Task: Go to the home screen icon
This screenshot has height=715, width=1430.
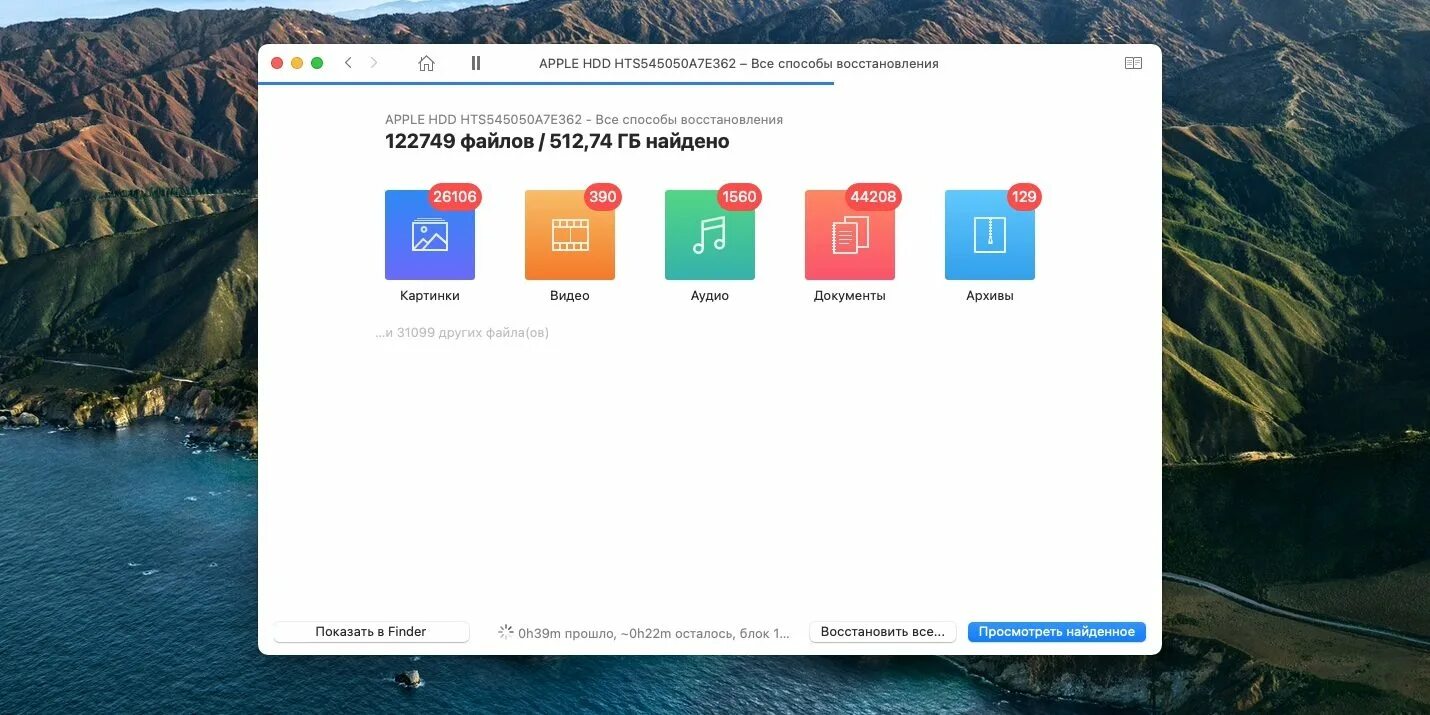Action: pos(426,63)
